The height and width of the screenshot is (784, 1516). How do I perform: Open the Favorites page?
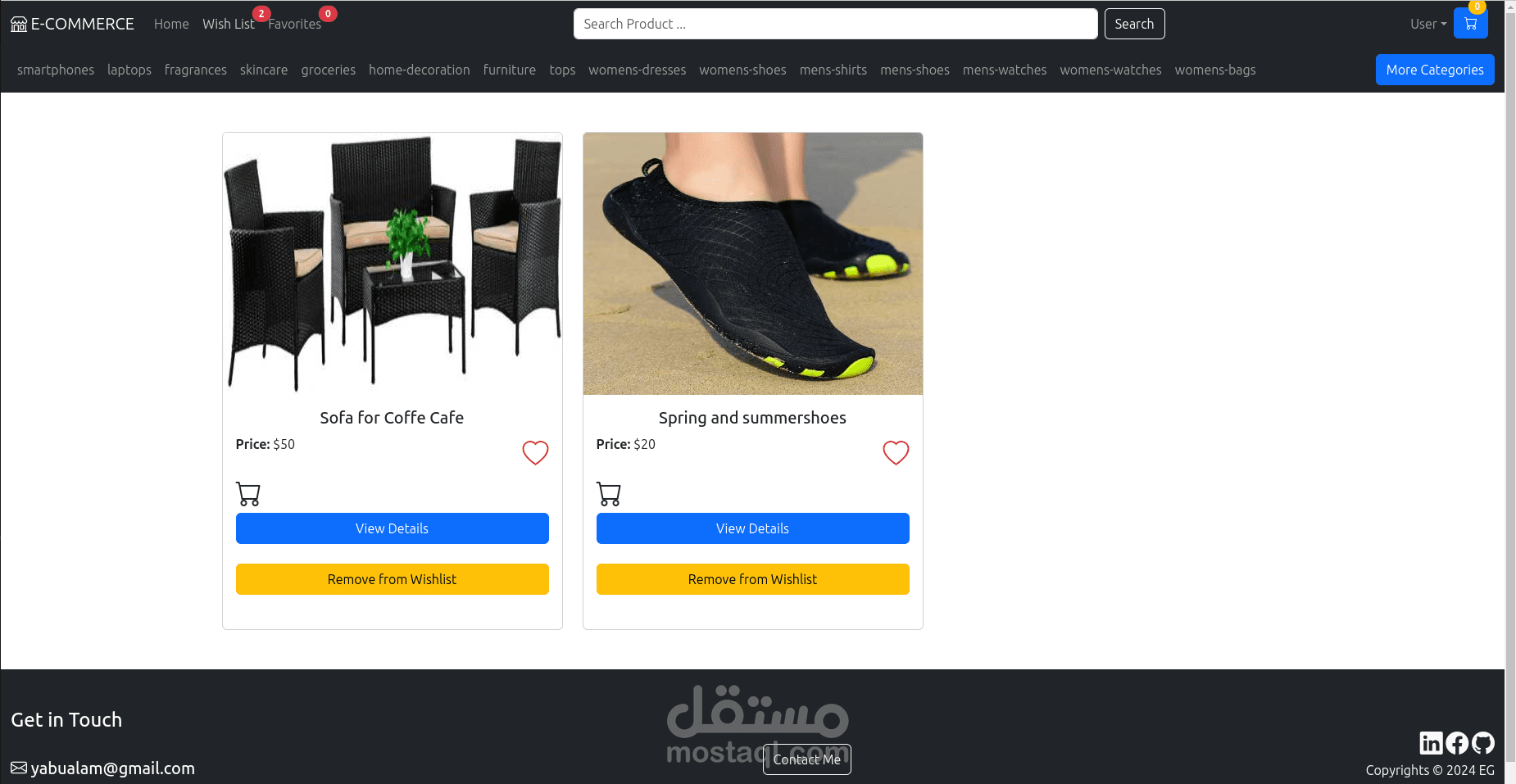[294, 24]
